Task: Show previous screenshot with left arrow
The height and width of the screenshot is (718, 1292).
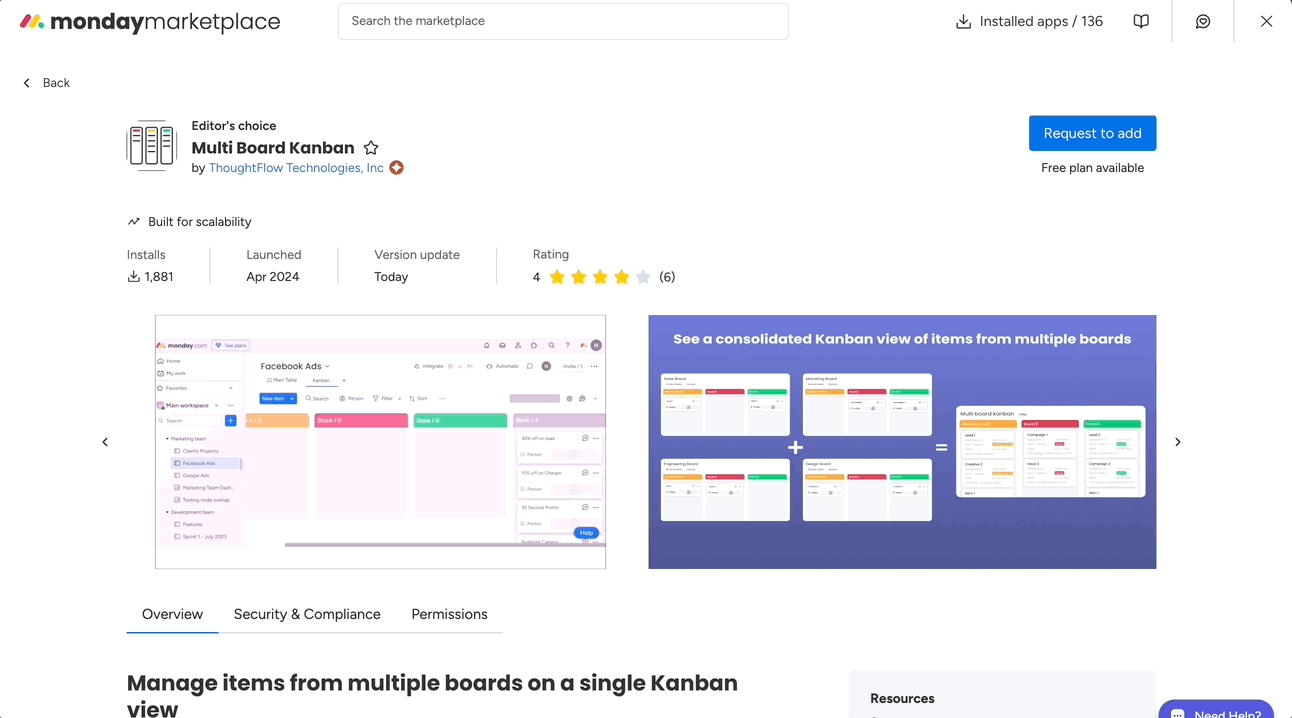Action: [105, 442]
